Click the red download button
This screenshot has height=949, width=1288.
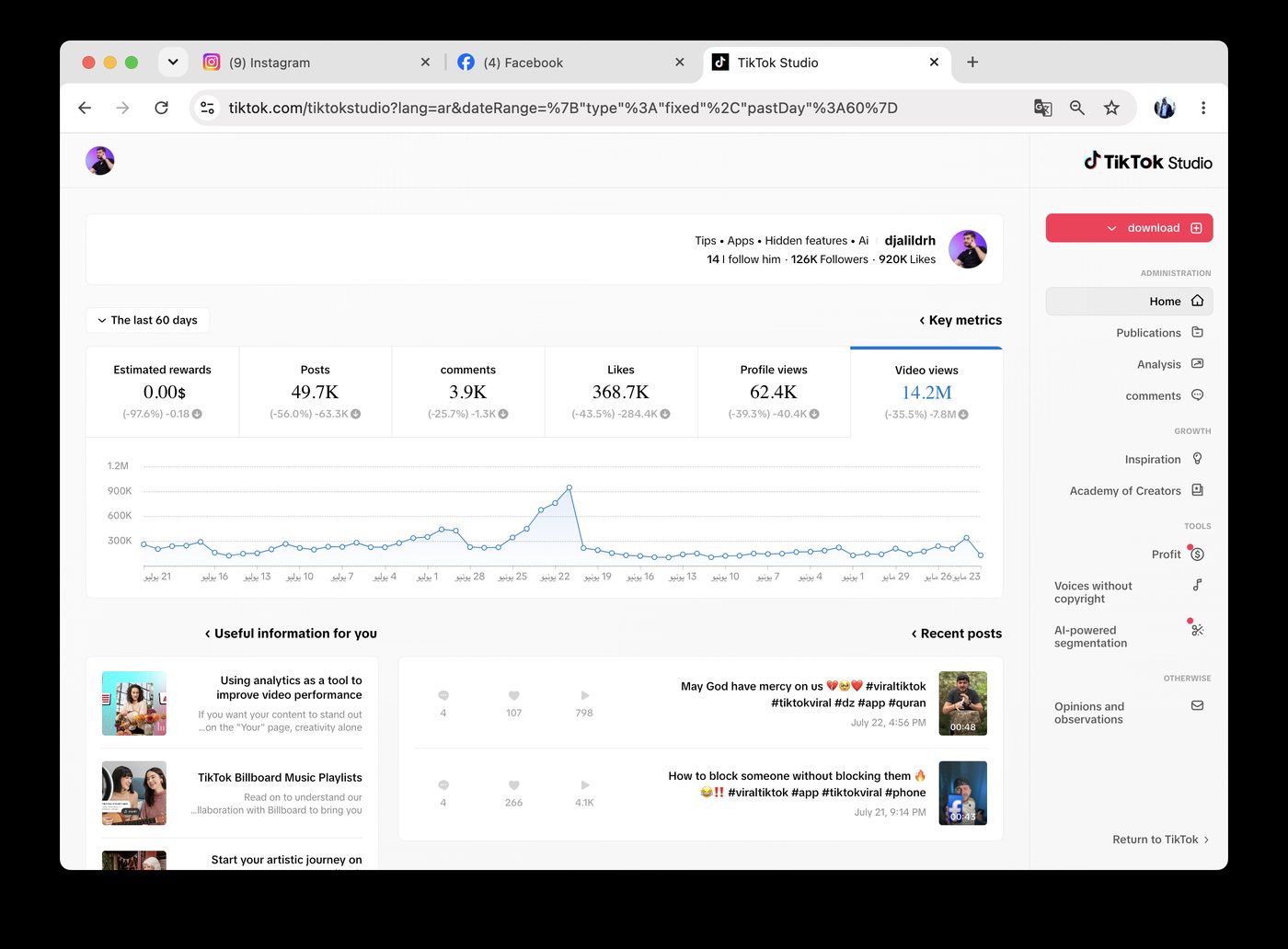point(1129,228)
